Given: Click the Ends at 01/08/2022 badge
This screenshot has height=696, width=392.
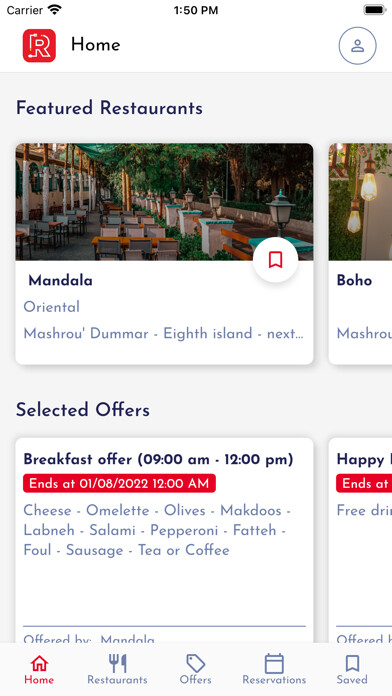Looking at the screenshot, I should point(119,483).
